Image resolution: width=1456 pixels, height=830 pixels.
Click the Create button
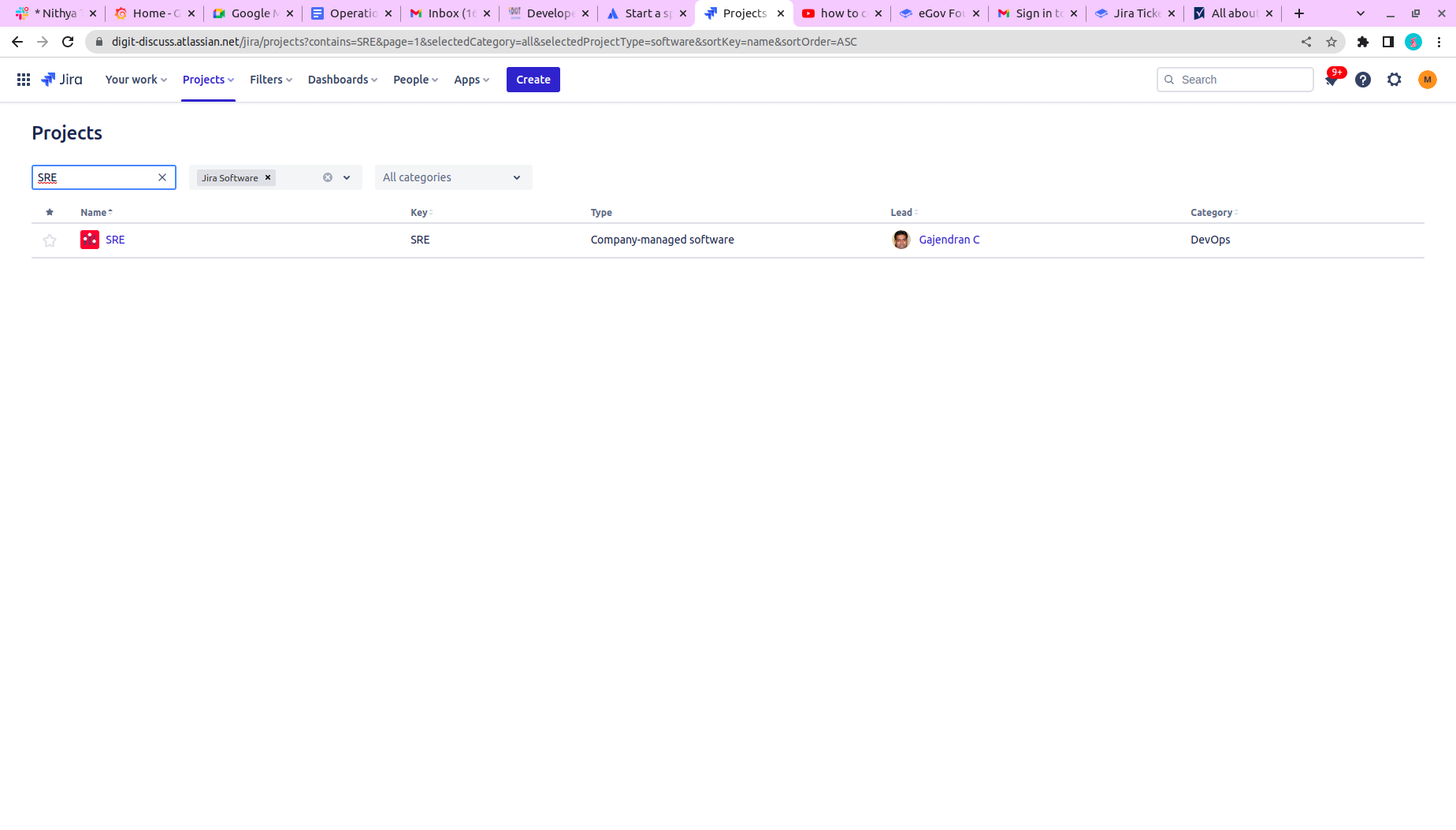(533, 80)
